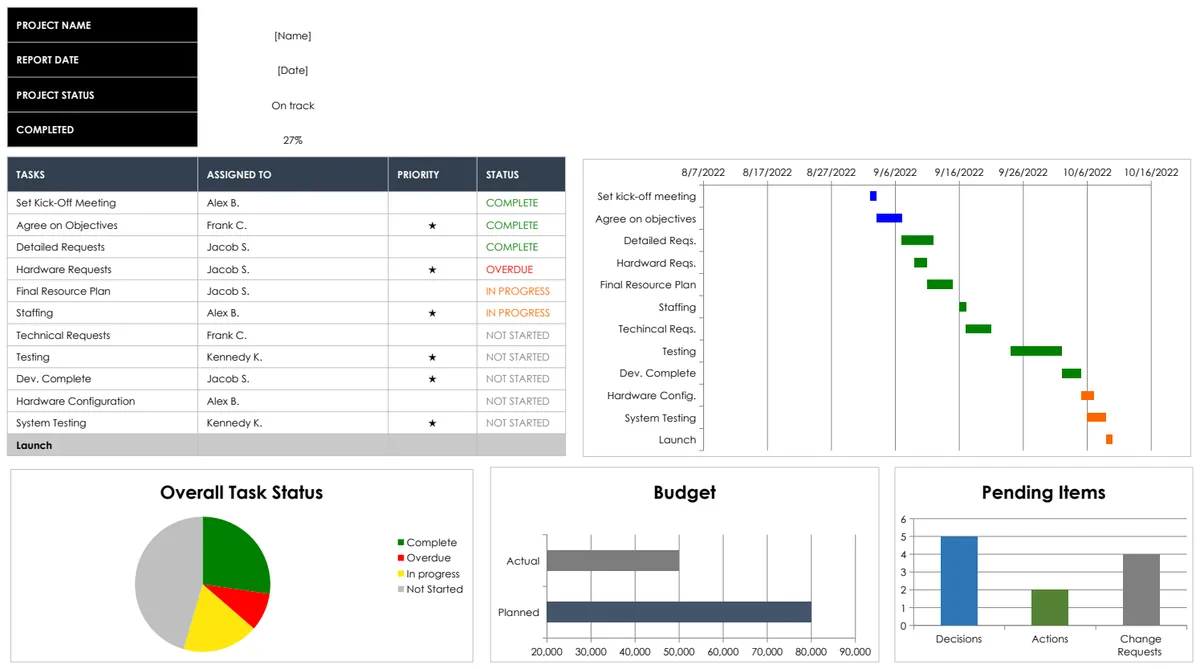Click the red Overdue legend swatch
The width and height of the screenshot is (1200, 669).
click(x=401, y=558)
